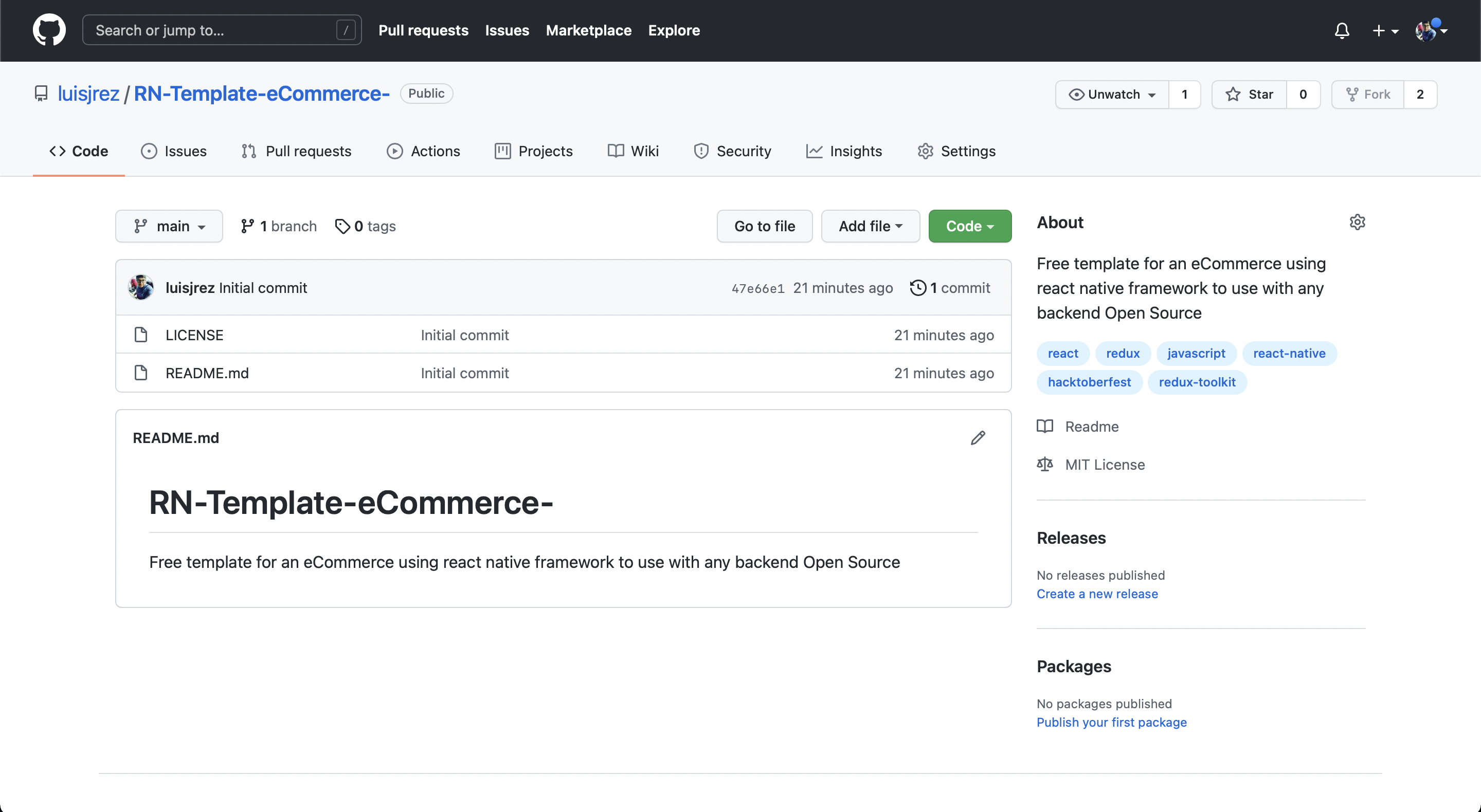Click the react-native topic tag
1481x812 pixels.
[x=1289, y=354]
